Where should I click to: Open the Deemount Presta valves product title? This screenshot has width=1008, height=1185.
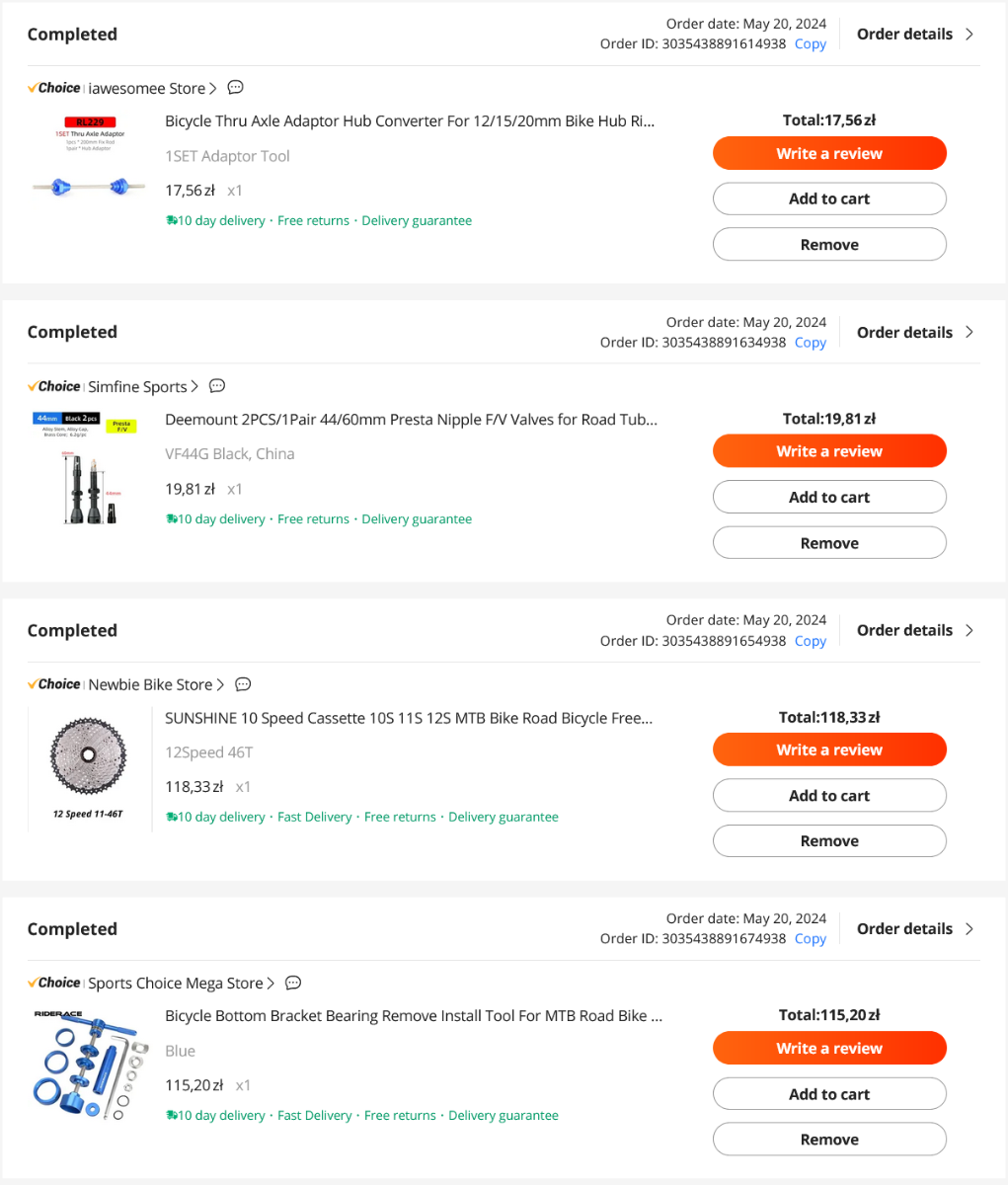click(x=410, y=420)
